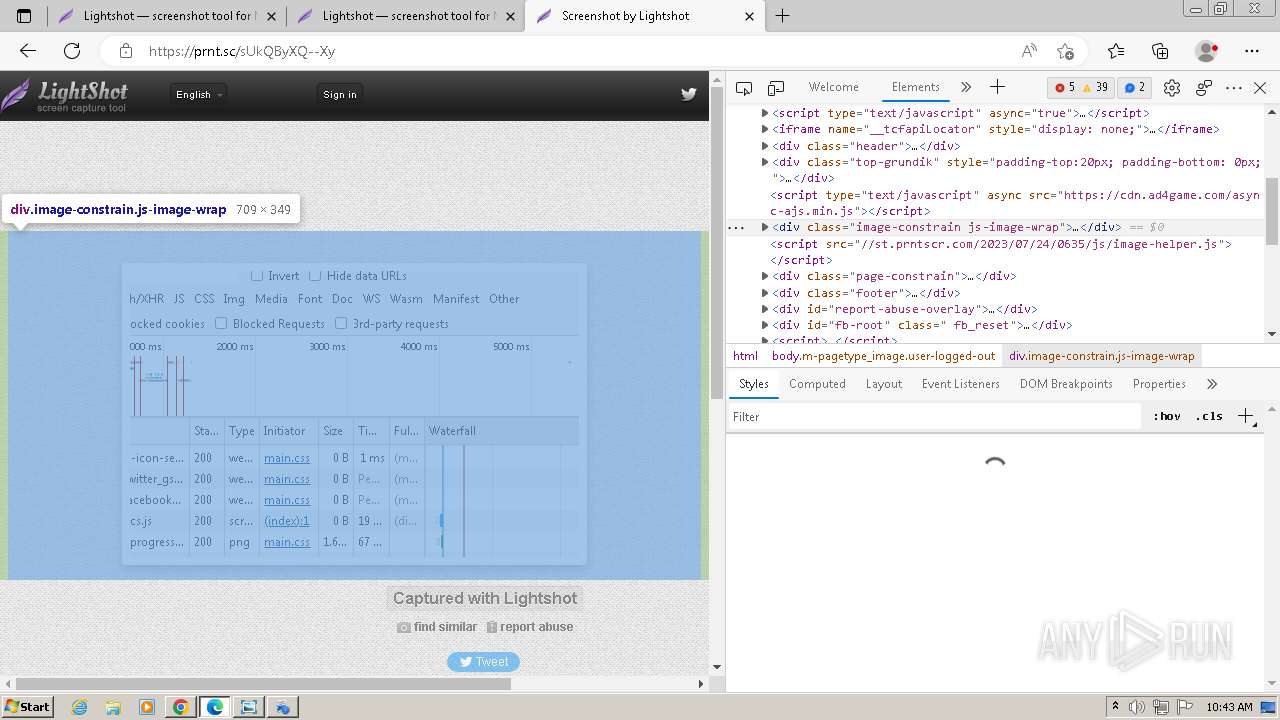Click the Styles filter input field
The width and height of the screenshot is (1280, 720).
(x=934, y=417)
